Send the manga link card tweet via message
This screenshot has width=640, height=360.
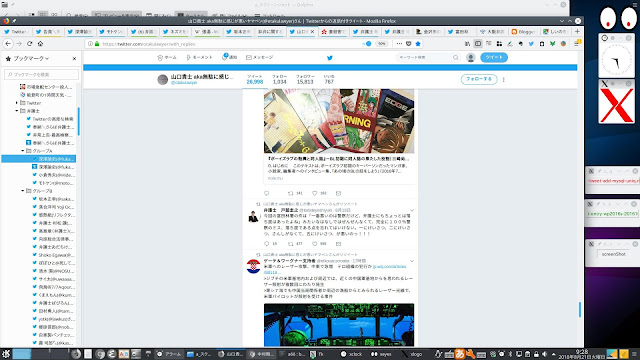click(x=338, y=193)
